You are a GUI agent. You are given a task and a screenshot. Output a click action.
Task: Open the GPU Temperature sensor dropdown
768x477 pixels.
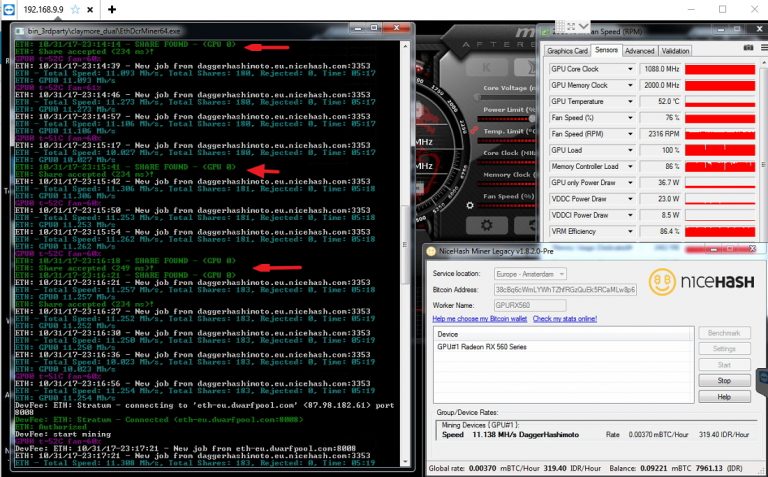click(630, 101)
